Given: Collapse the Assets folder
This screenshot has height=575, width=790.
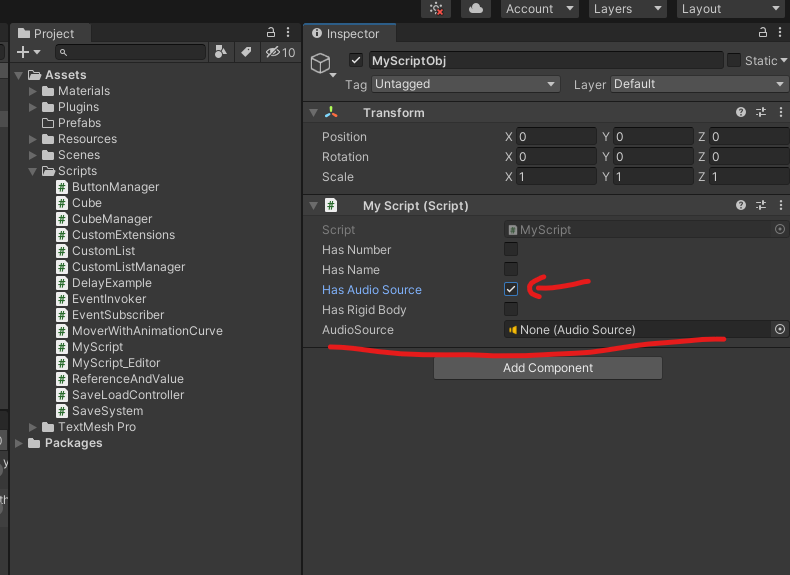Looking at the screenshot, I should 19,75.
